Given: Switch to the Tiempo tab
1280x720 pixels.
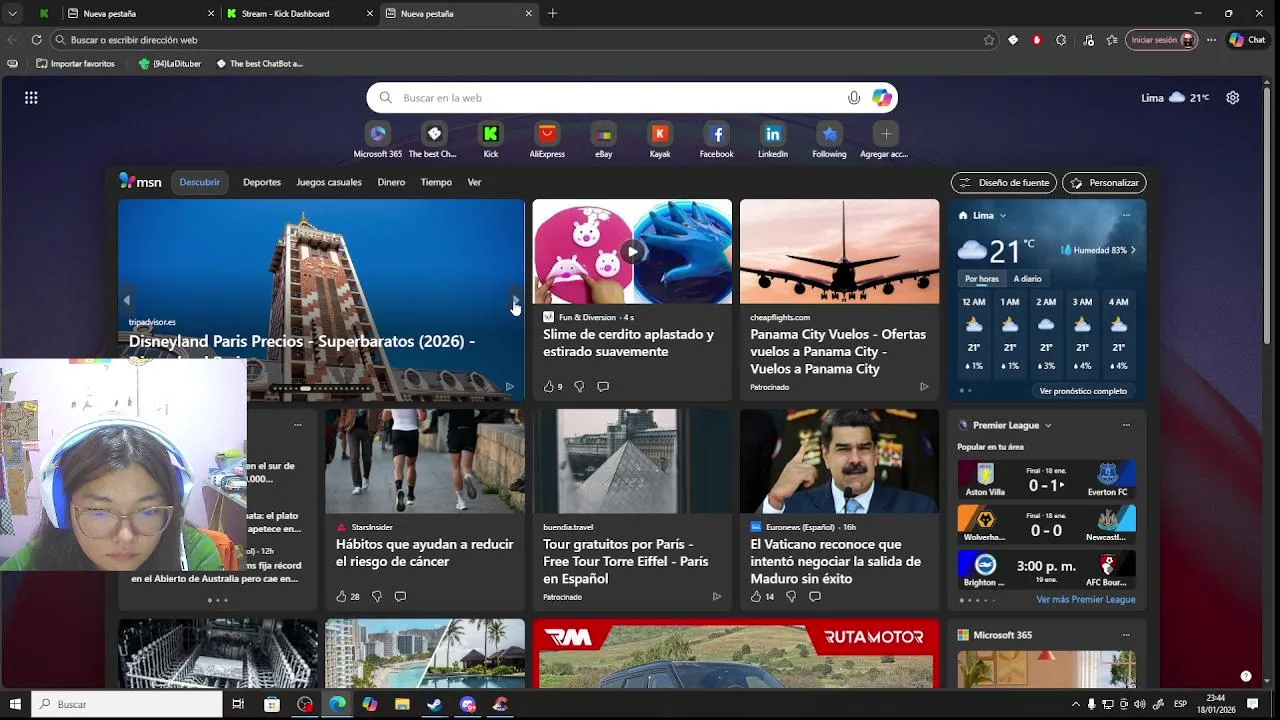Looking at the screenshot, I should [436, 182].
